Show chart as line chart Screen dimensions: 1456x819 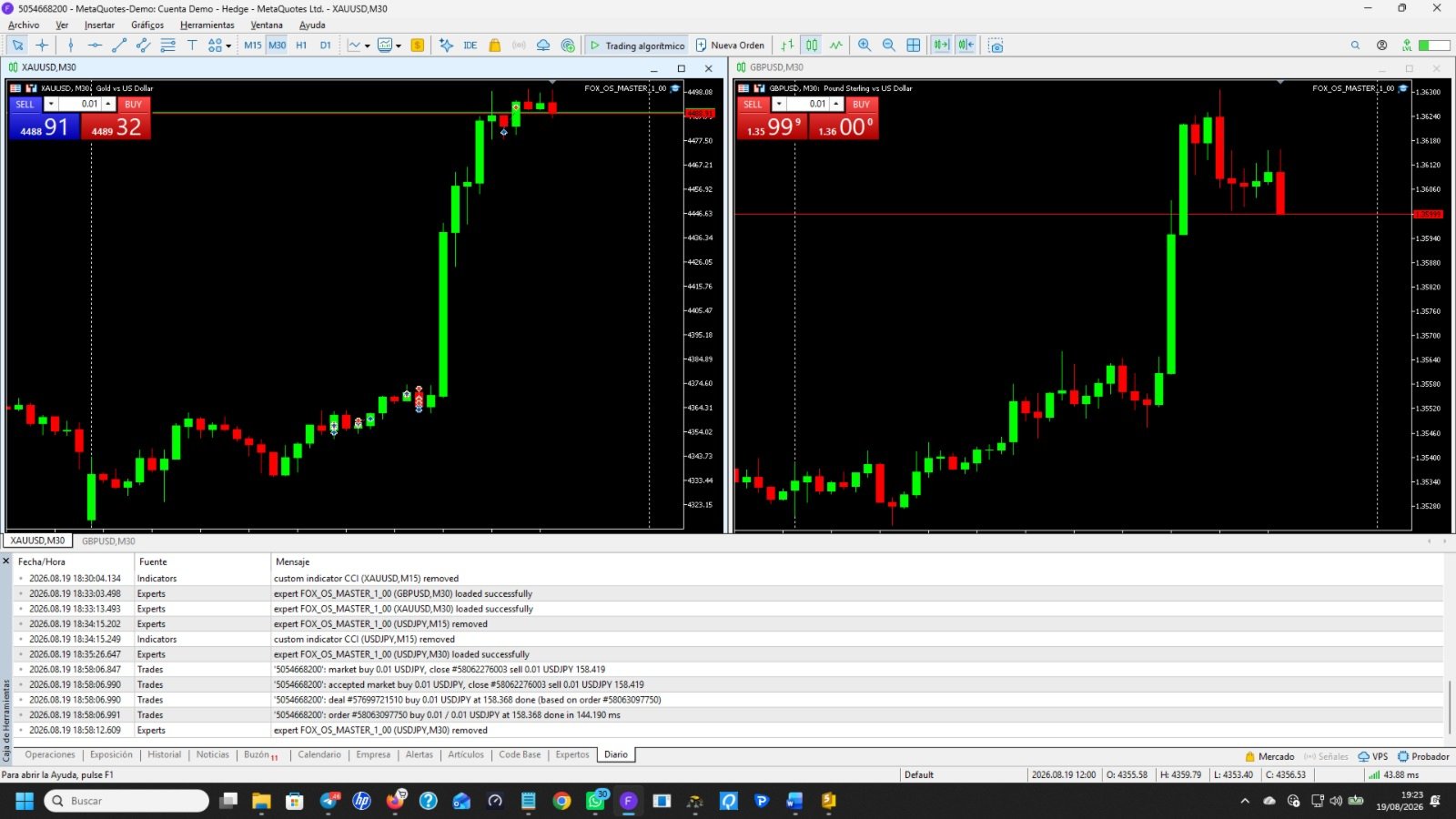[x=836, y=45]
